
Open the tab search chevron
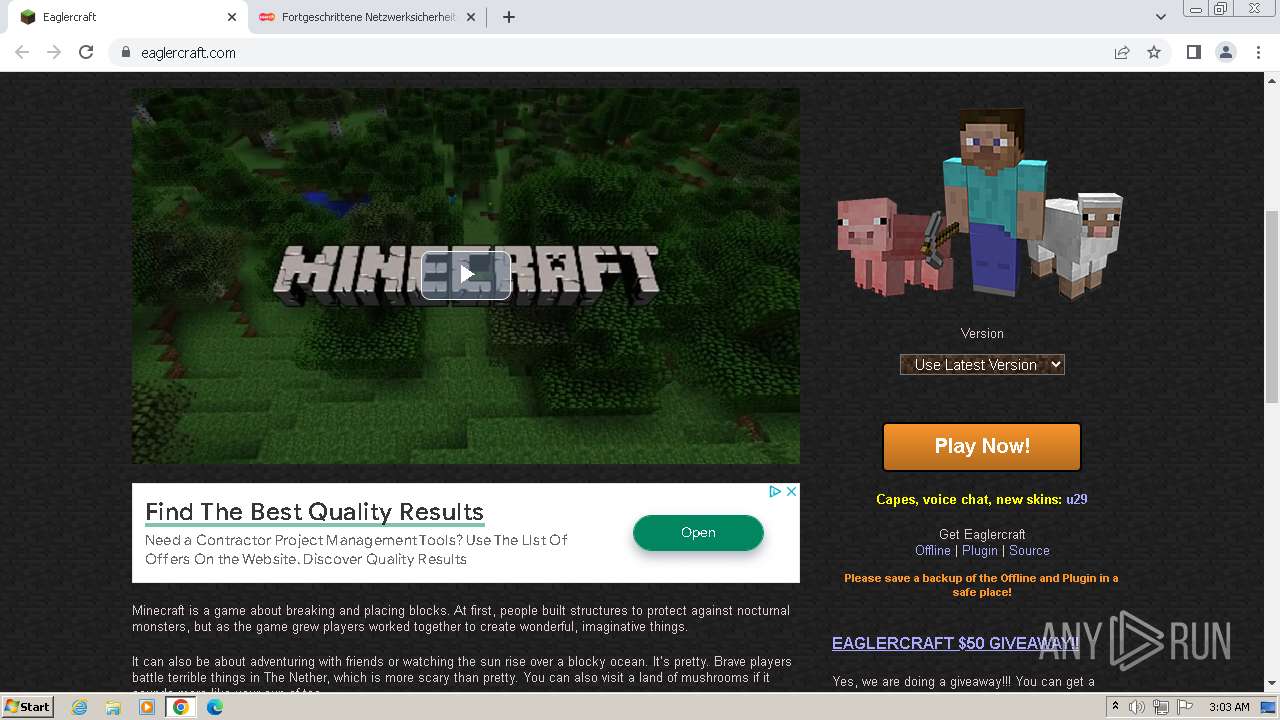1161,17
